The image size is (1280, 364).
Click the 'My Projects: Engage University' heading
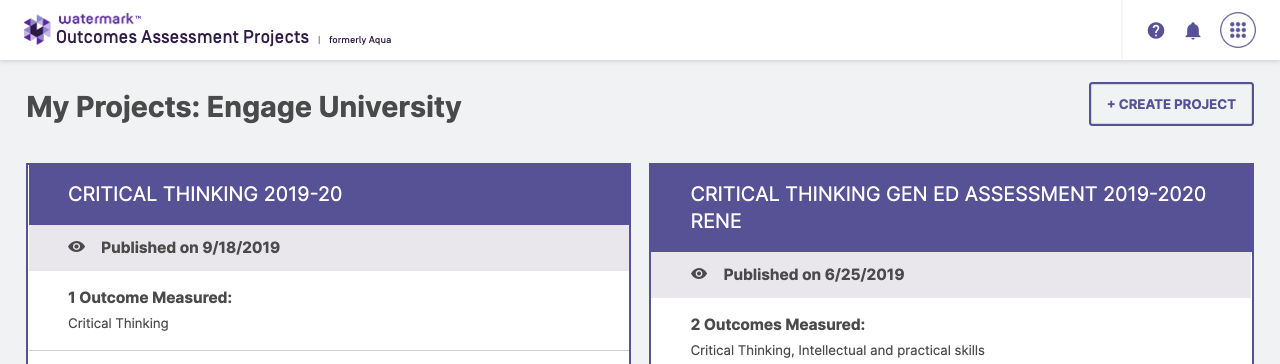pyautogui.click(x=244, y=107)
